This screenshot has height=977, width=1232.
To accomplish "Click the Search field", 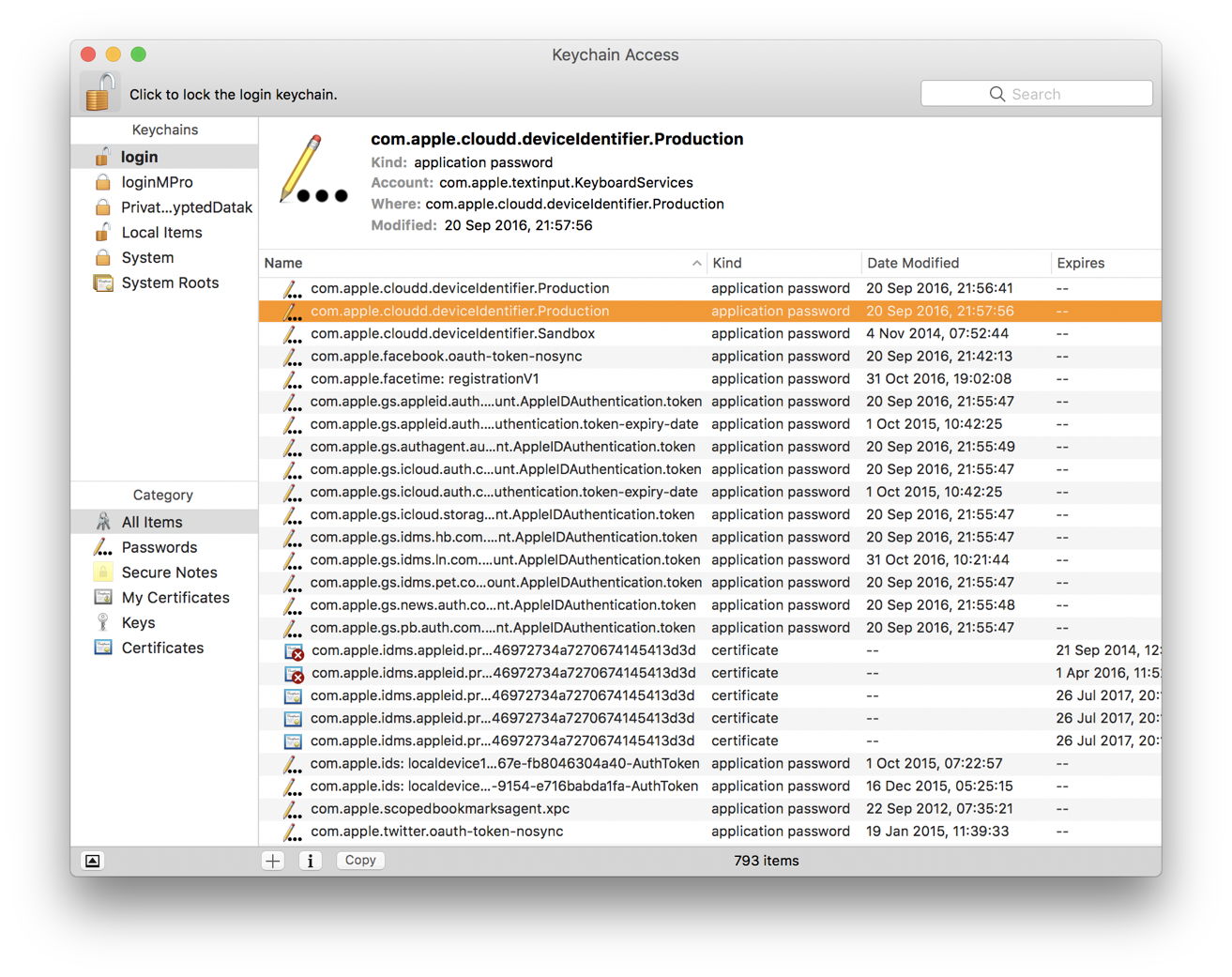I will tap(1036, 94).
